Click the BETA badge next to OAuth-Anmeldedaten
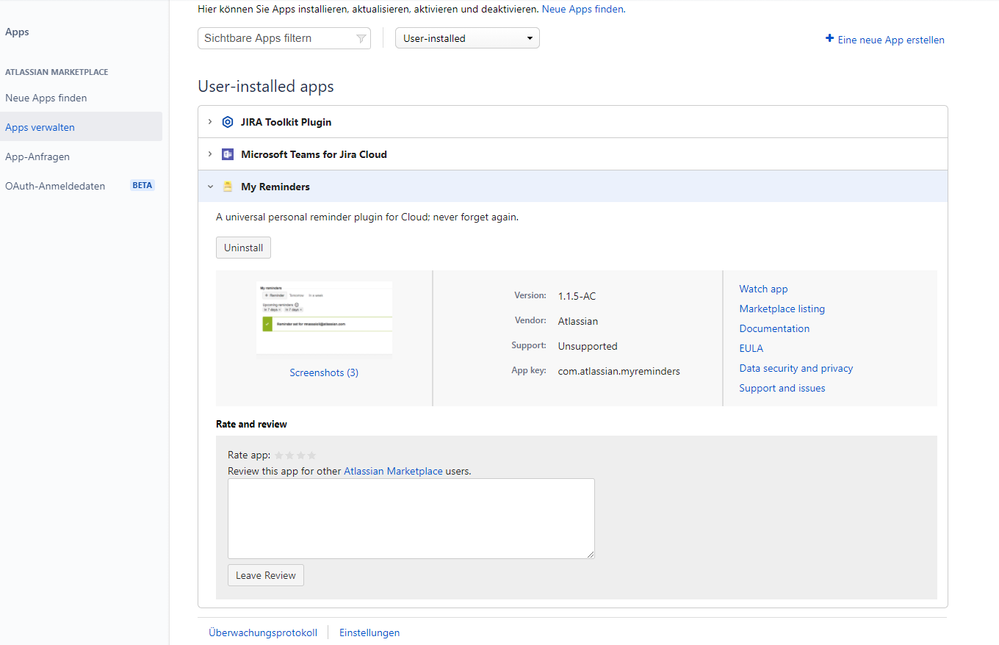This screenshot has width=999, height=645. [x=142, y=185]
